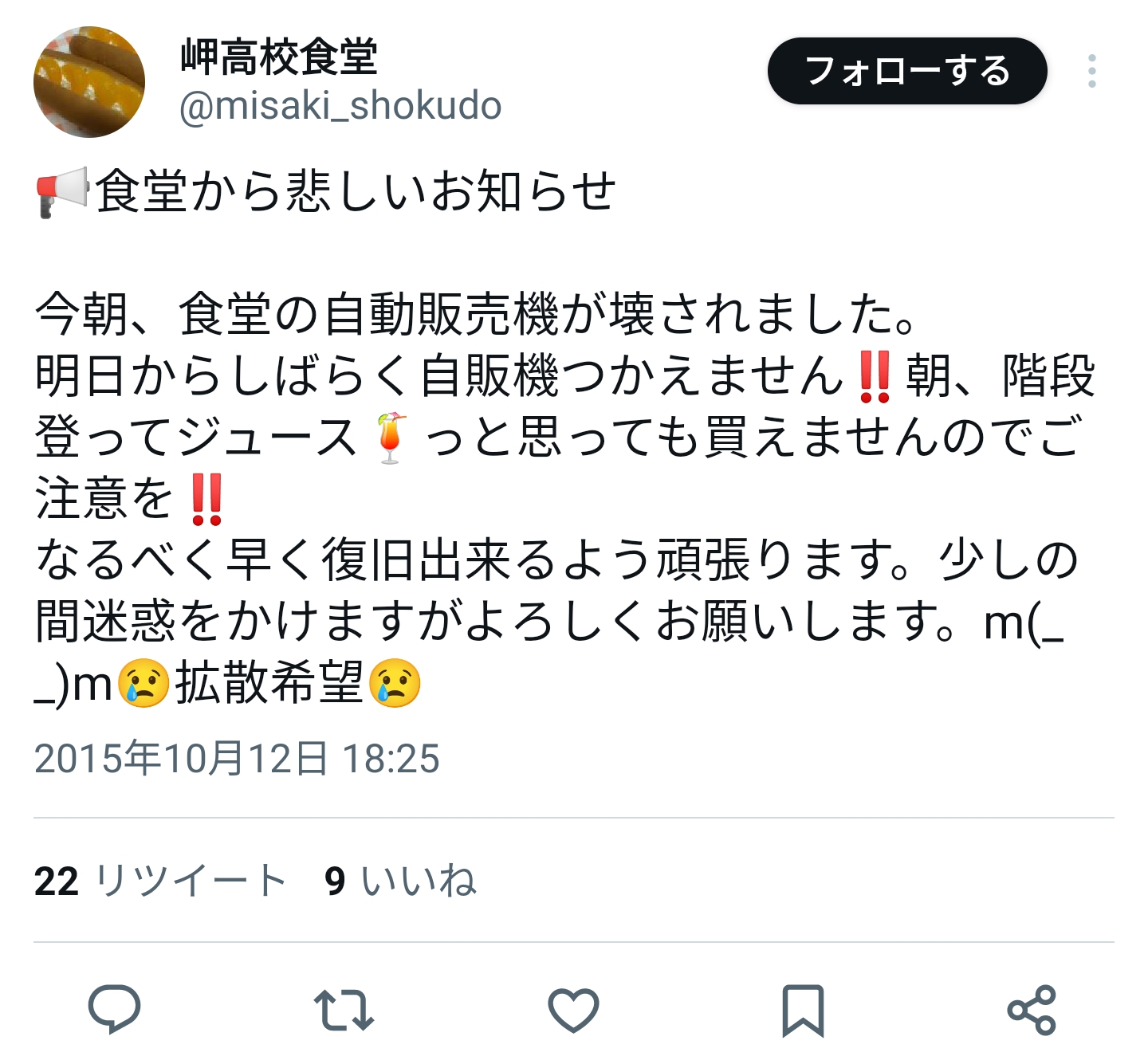Click the headline 食堂から悲しいお知らせ
The width and height of the screenshot is (1148, 1064).
click(x=356, y=192)
